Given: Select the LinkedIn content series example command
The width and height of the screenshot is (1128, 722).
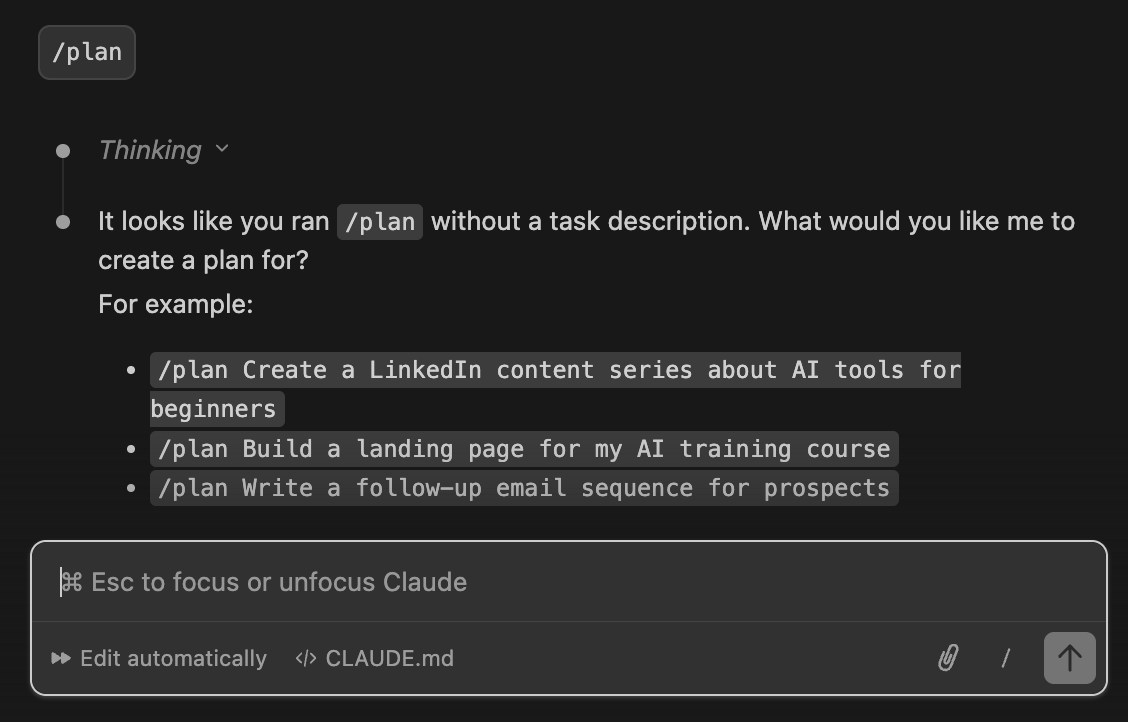Looking at the screenshot, I should 555,370.
